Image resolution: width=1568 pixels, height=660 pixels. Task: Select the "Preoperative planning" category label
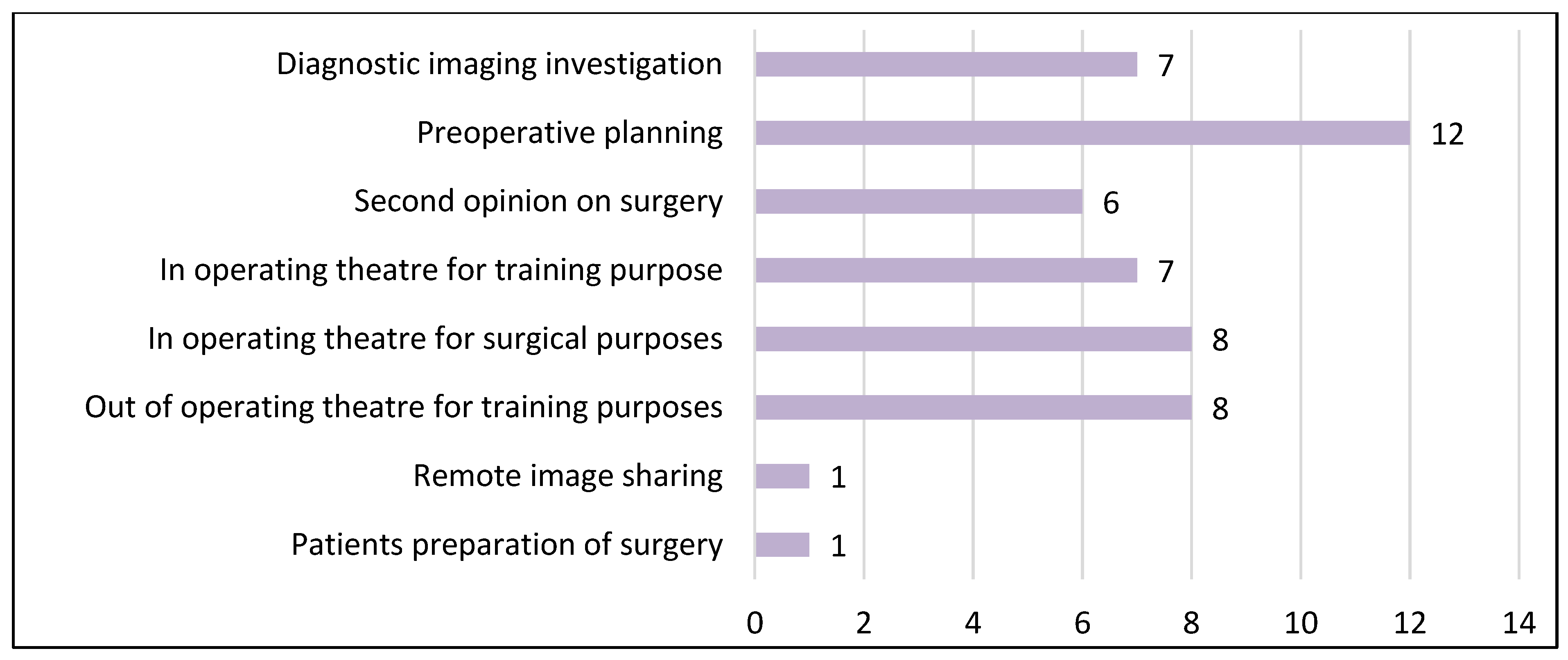coord(569,133)
